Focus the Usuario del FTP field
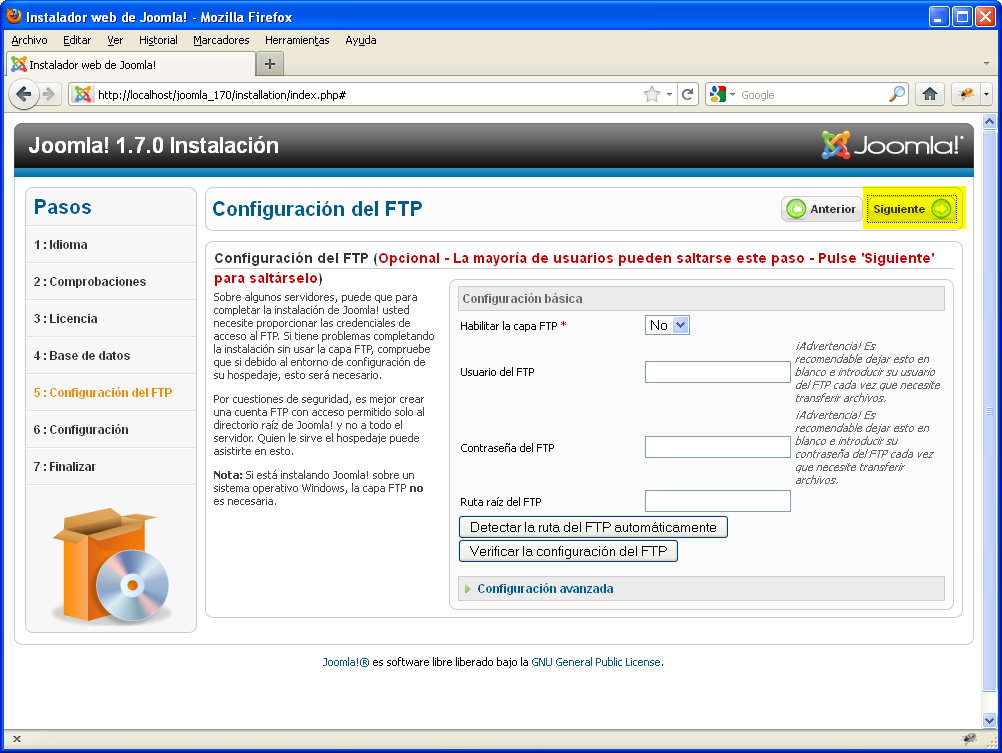The width and height of the screenshot is (1002, 753). 718,372
